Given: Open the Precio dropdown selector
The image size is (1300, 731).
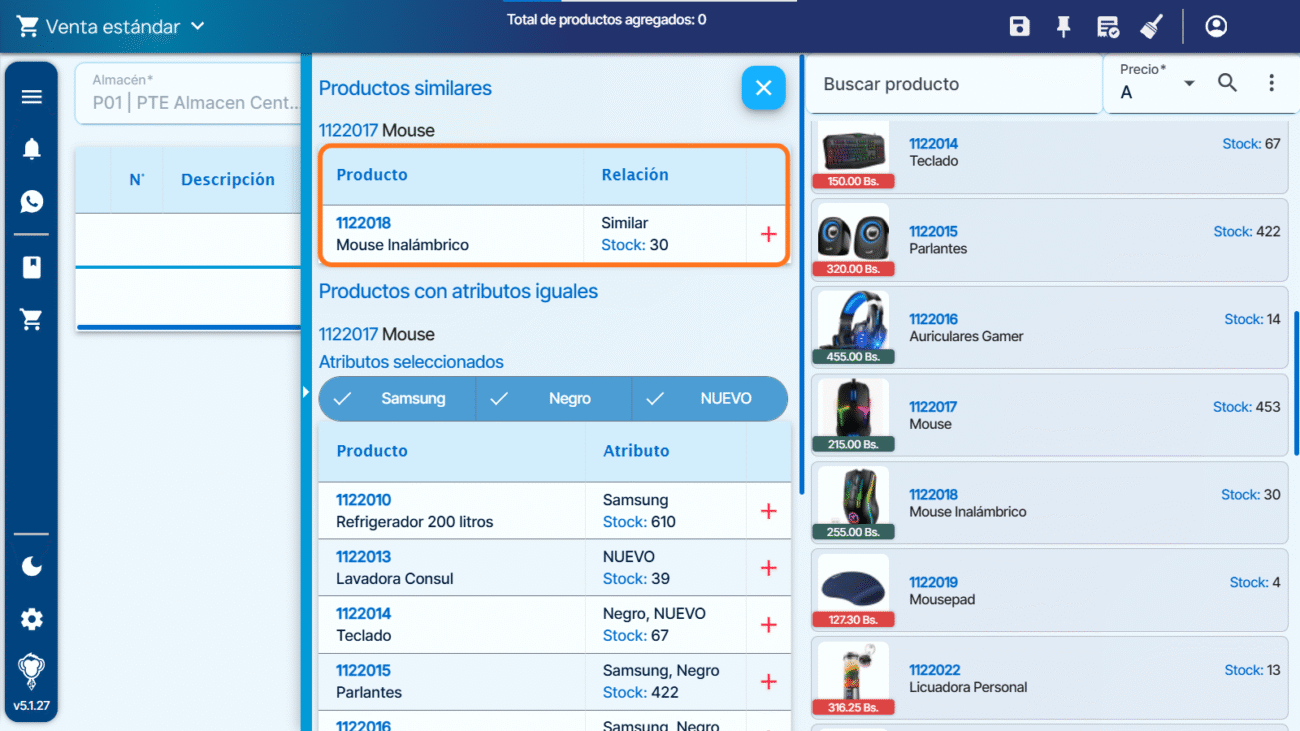Looking at the screenshot, I should (1157, 84).
